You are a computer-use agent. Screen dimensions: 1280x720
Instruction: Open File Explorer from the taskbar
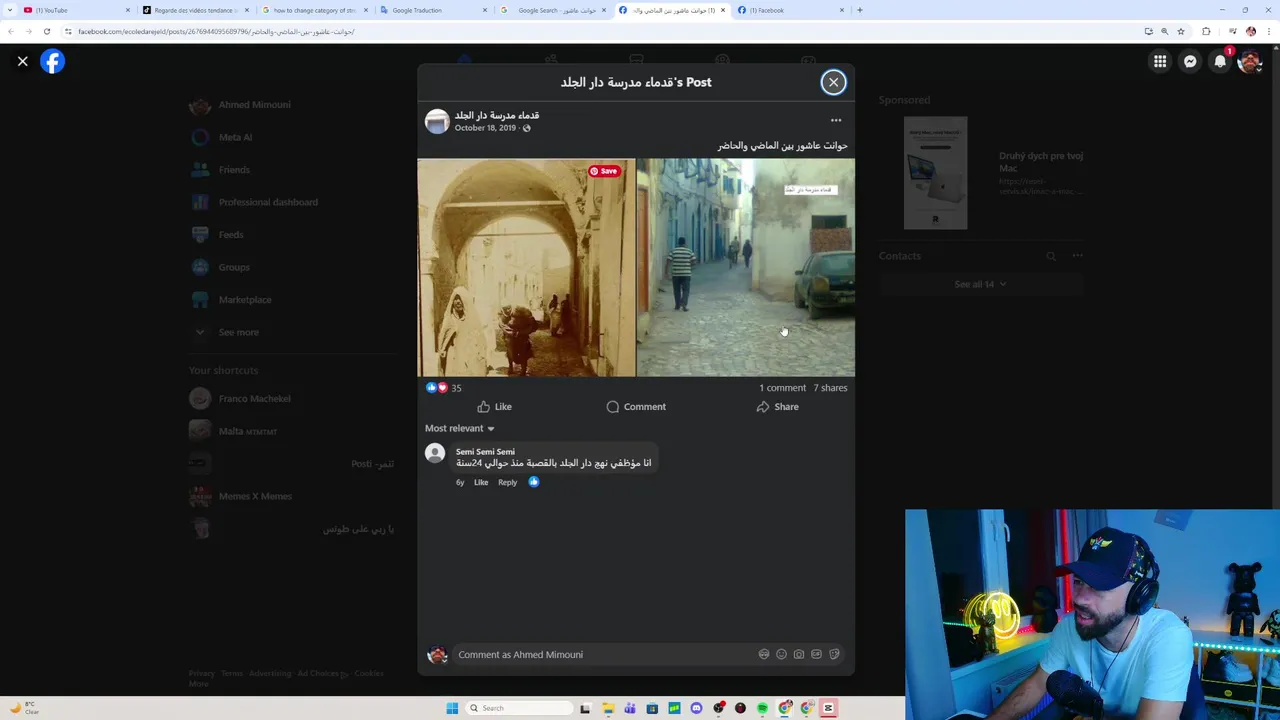[608, 708]
